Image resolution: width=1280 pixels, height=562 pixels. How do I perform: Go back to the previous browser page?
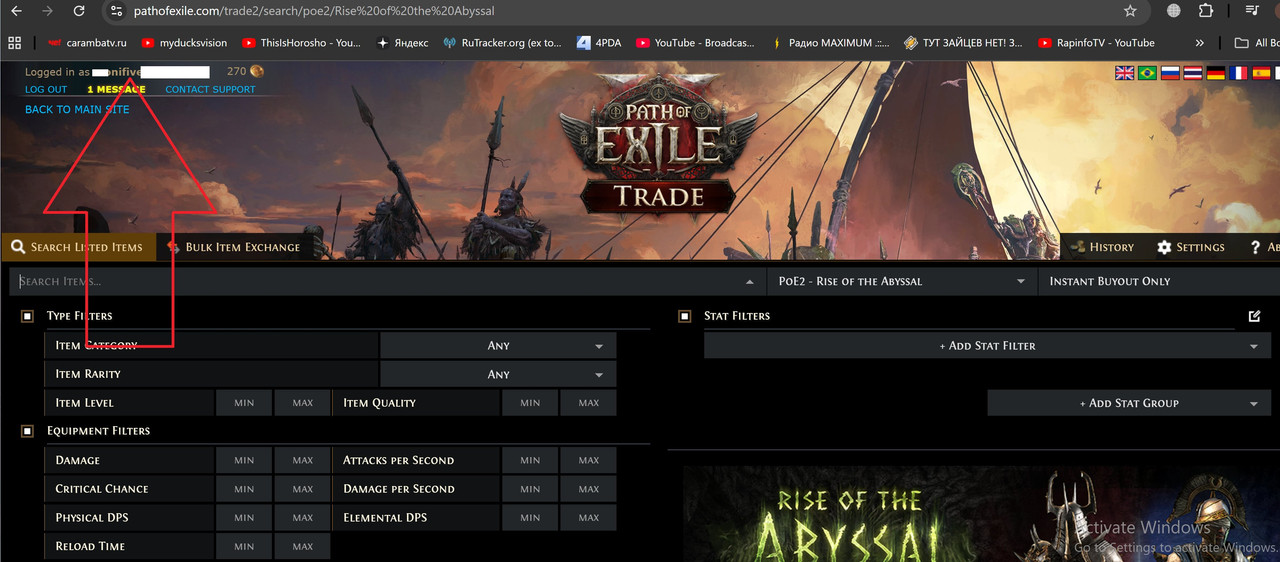pyautogui.click(x=16, y=11)
